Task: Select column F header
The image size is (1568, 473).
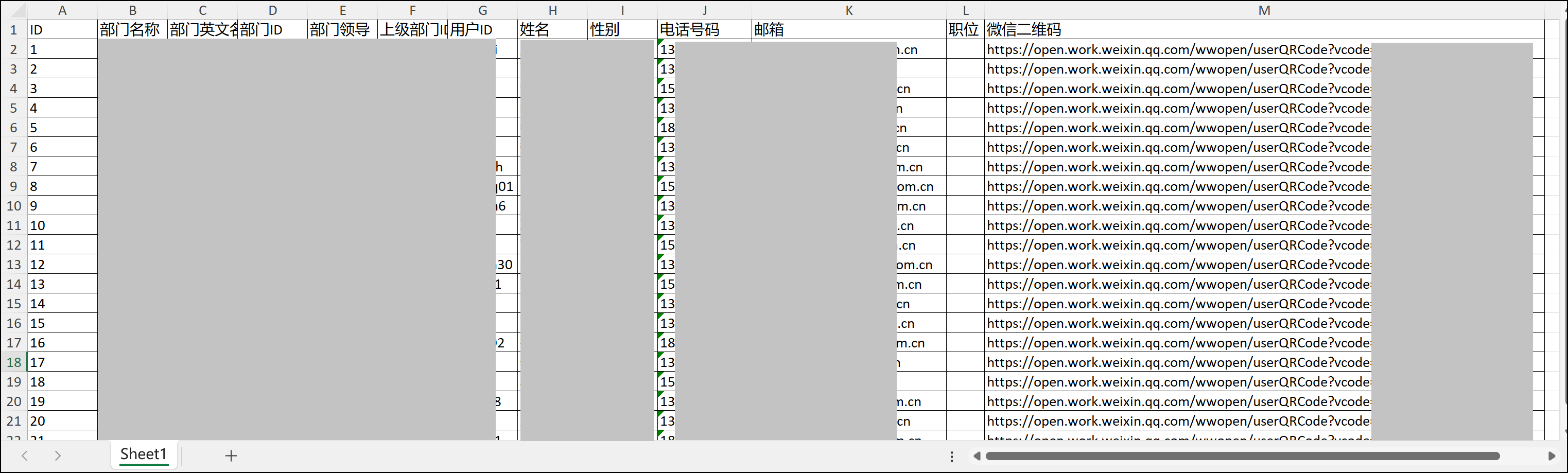Action: (x=413, y=10)
